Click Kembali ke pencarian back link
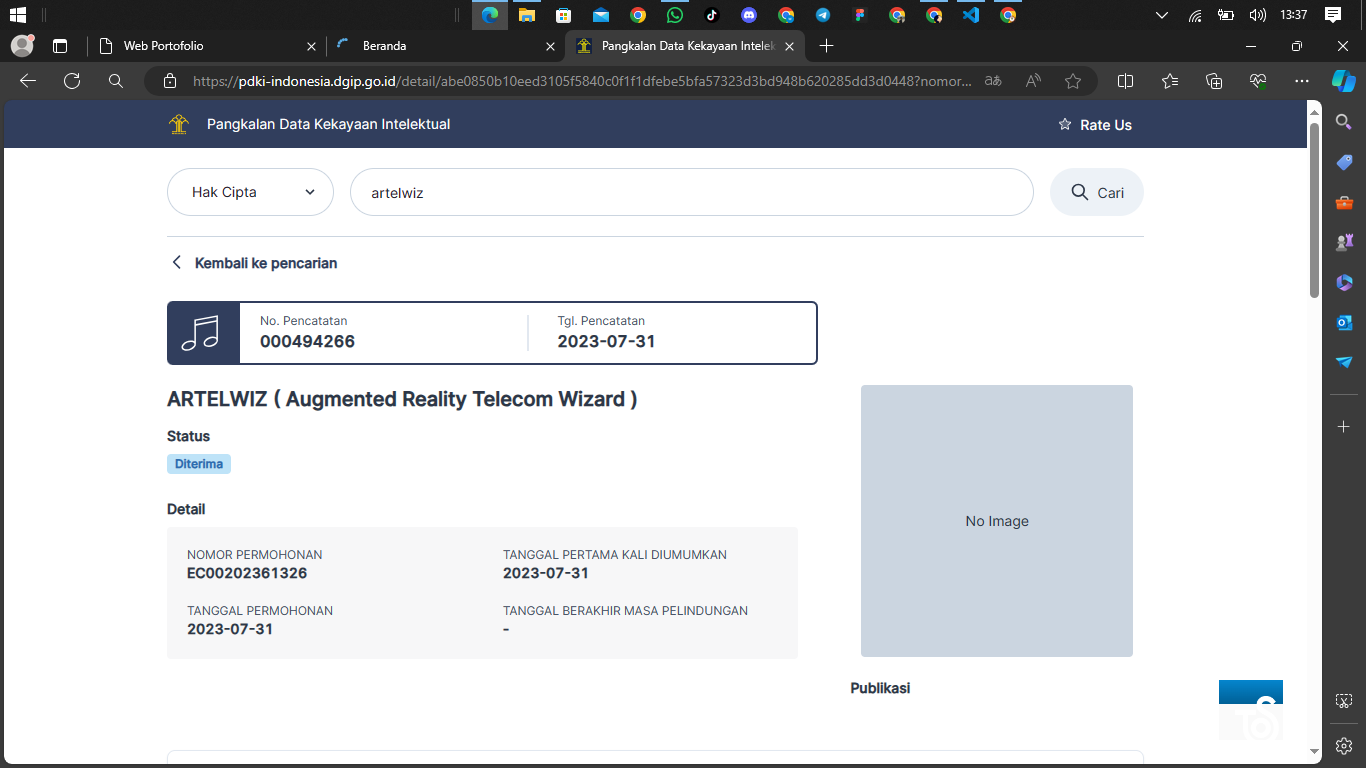 pos(254,263)
